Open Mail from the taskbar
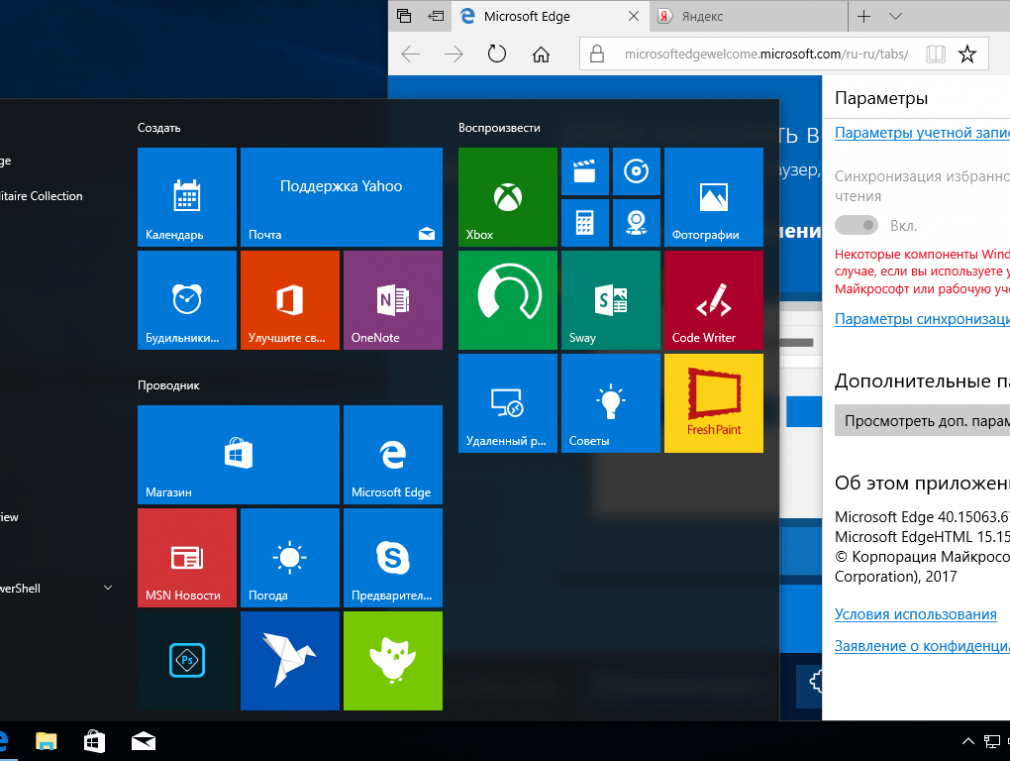Image resolution: width=1010 pixels, height=761 pixels. [x=143, y=742]
